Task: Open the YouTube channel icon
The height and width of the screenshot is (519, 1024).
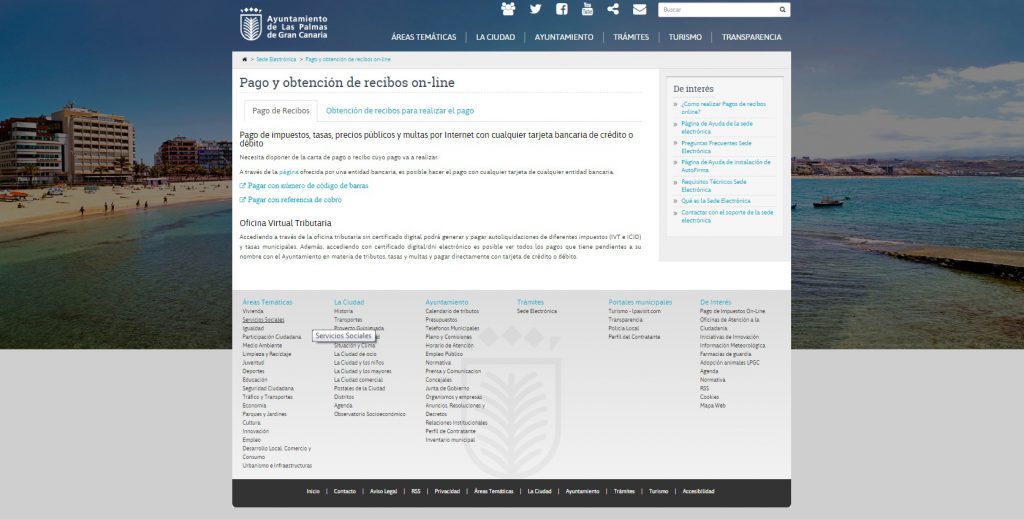Action: coord(587,9)
